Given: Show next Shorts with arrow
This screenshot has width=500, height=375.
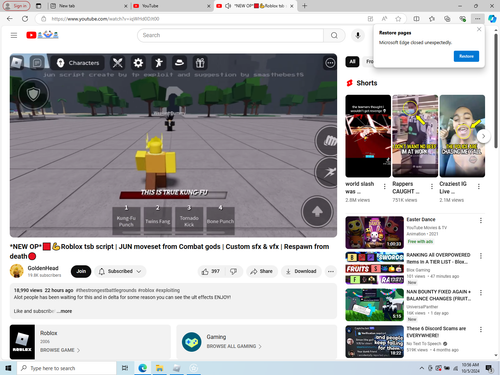Looking at the screenshot, I should pos(483,136).
